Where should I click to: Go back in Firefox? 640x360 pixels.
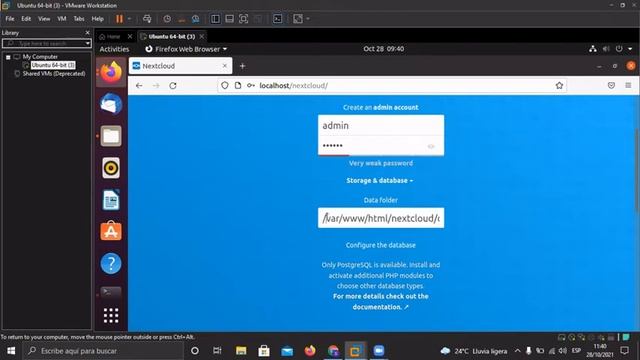click(139, 86)
